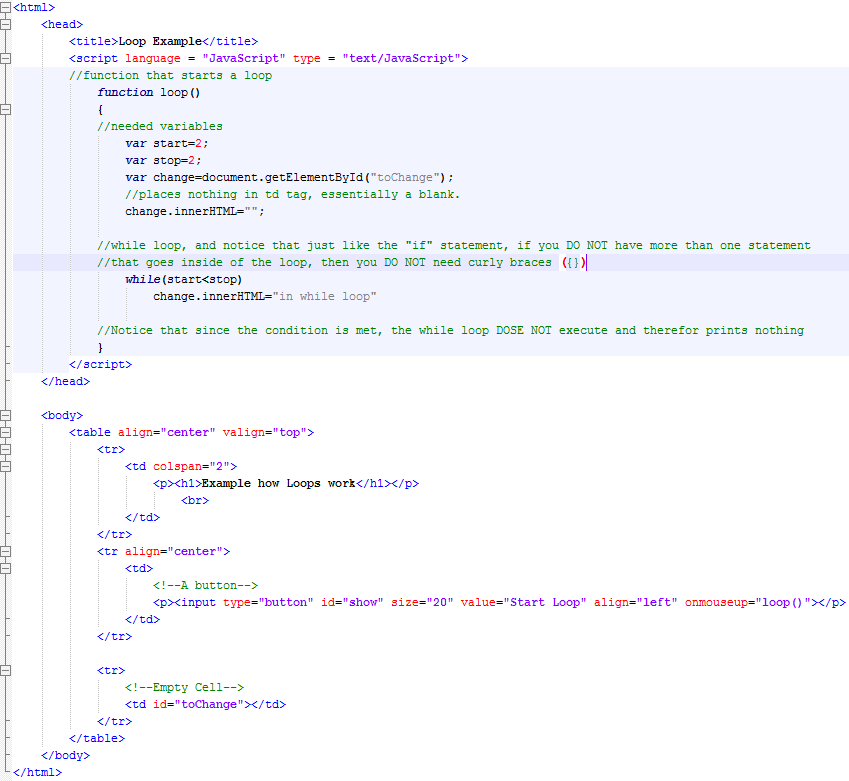Click the valign="top" attribute
849x781 pixels.
tap(265, 432)
